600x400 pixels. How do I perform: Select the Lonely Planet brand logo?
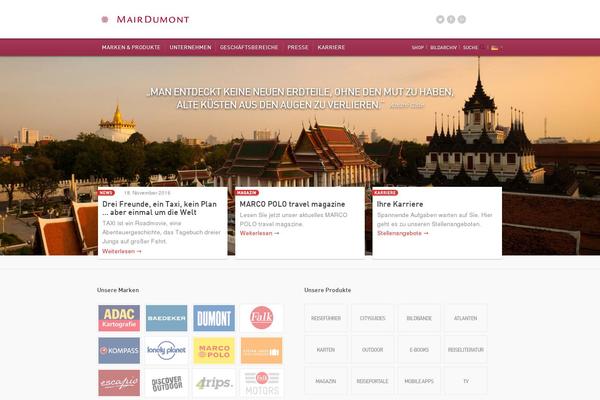pyautogui.click(x=166, y=351)
